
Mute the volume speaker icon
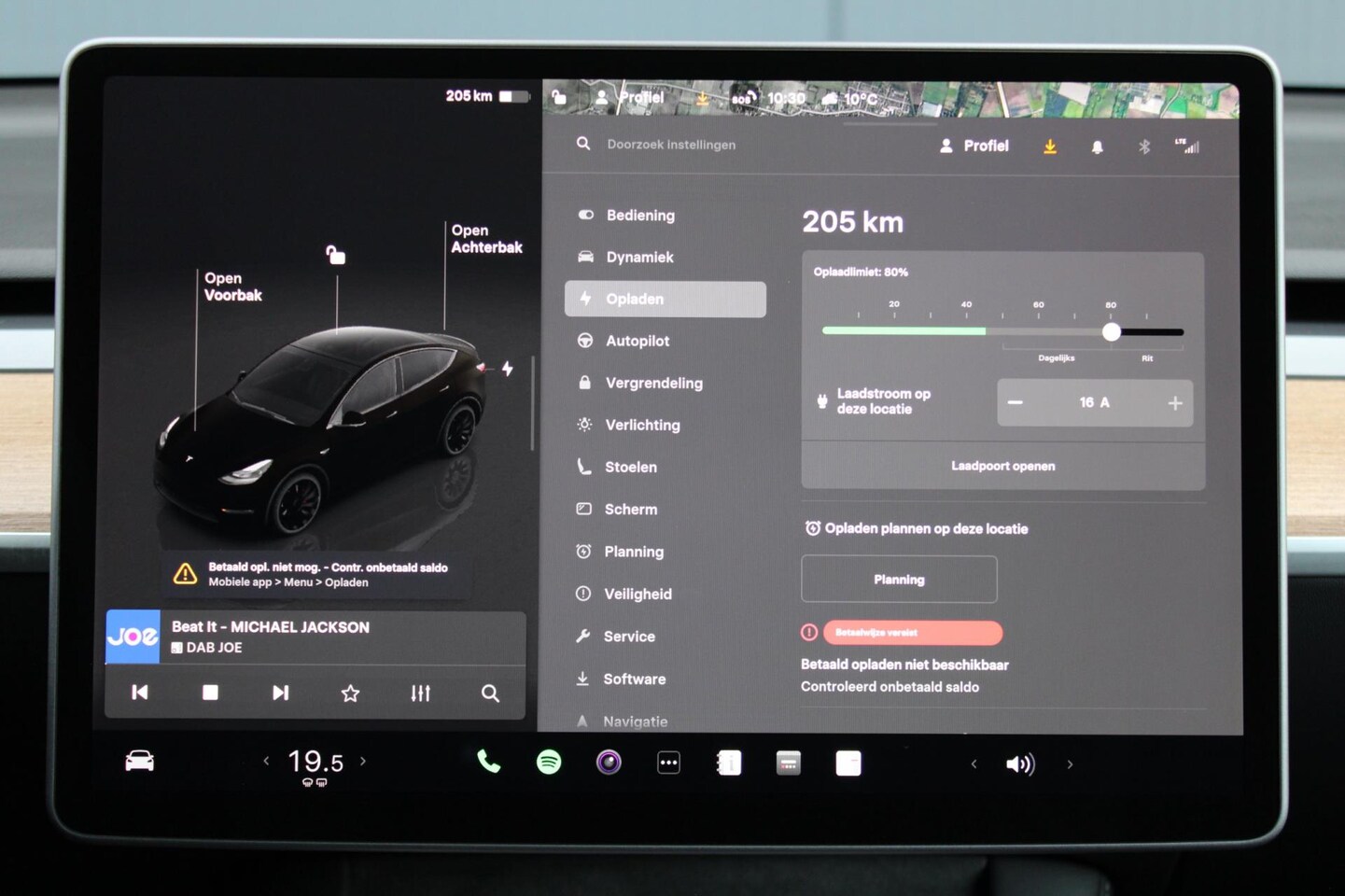pyautogui.click(x=1019, y=764)
